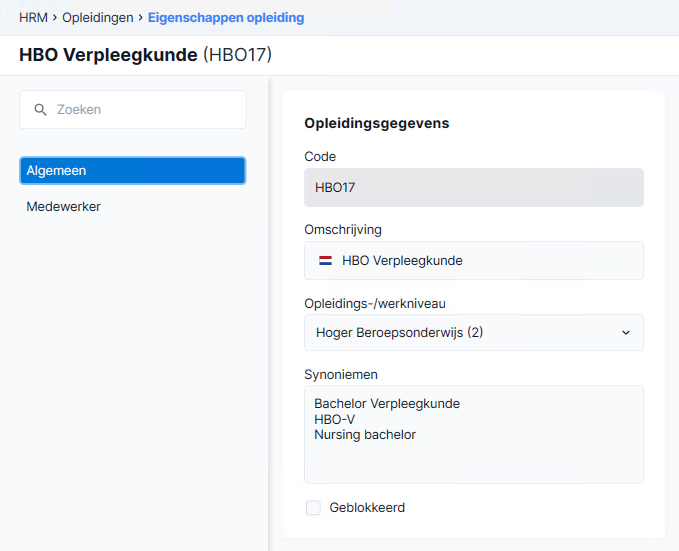Click Eigenschappen opleiding breadcrumb

[226, 18]
